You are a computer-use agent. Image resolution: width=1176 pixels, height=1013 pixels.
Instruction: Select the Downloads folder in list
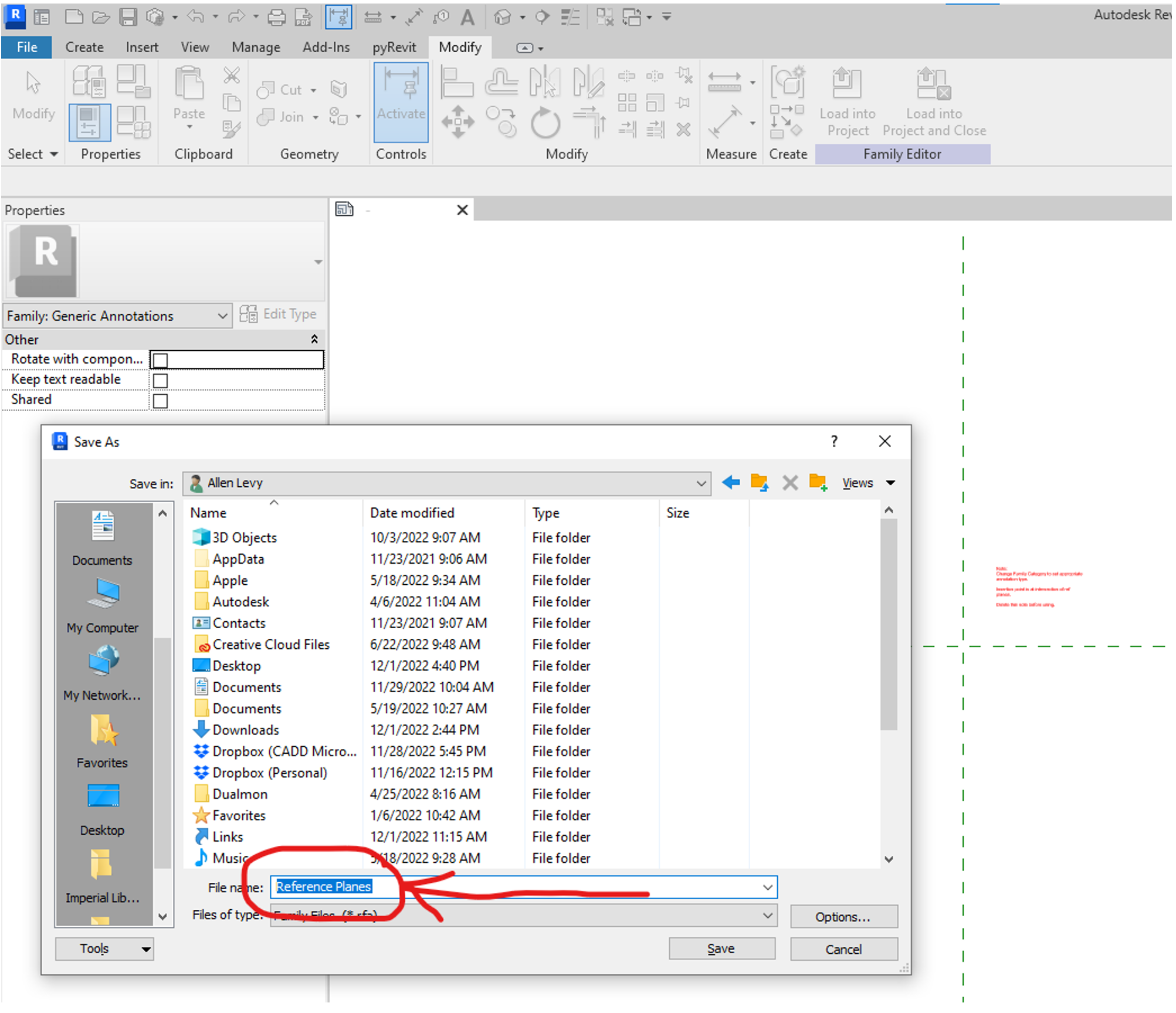click(246, 731)
